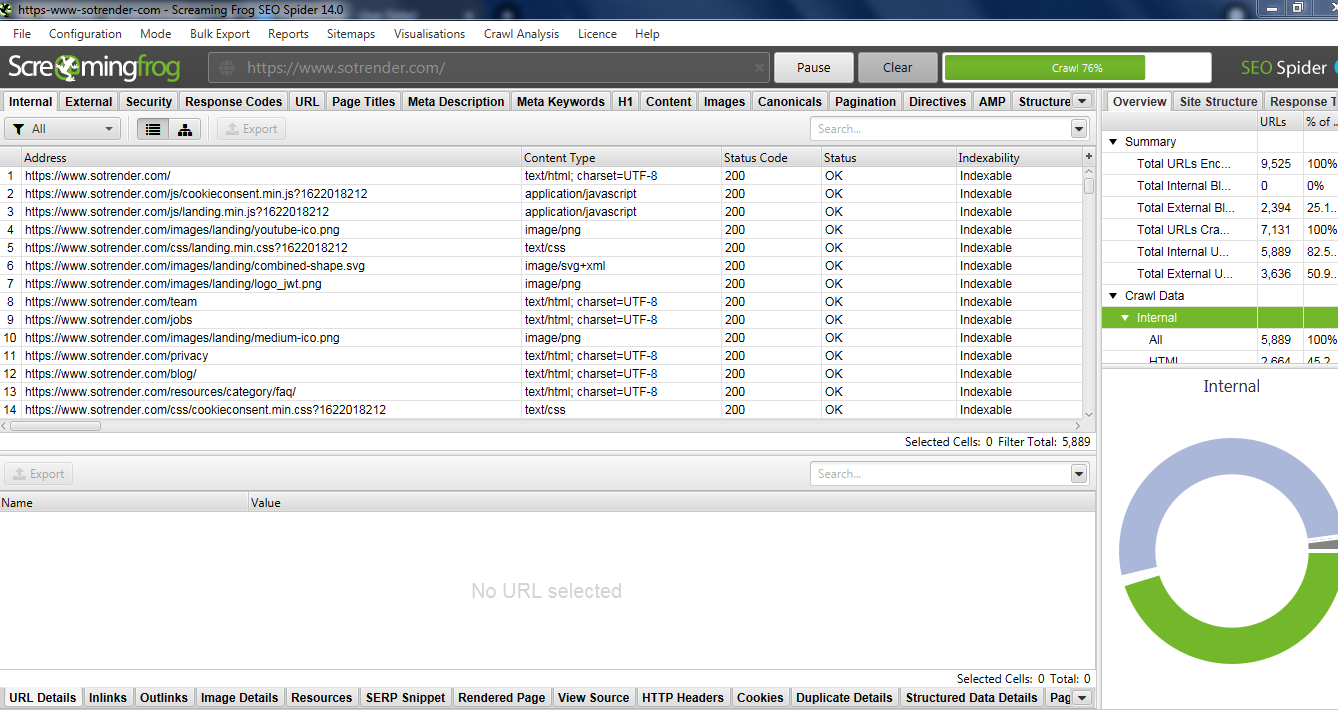The width and height of the screenshot is (1338, 710).
Task: Clear the URL field with X icon
Action: point(759,68)
